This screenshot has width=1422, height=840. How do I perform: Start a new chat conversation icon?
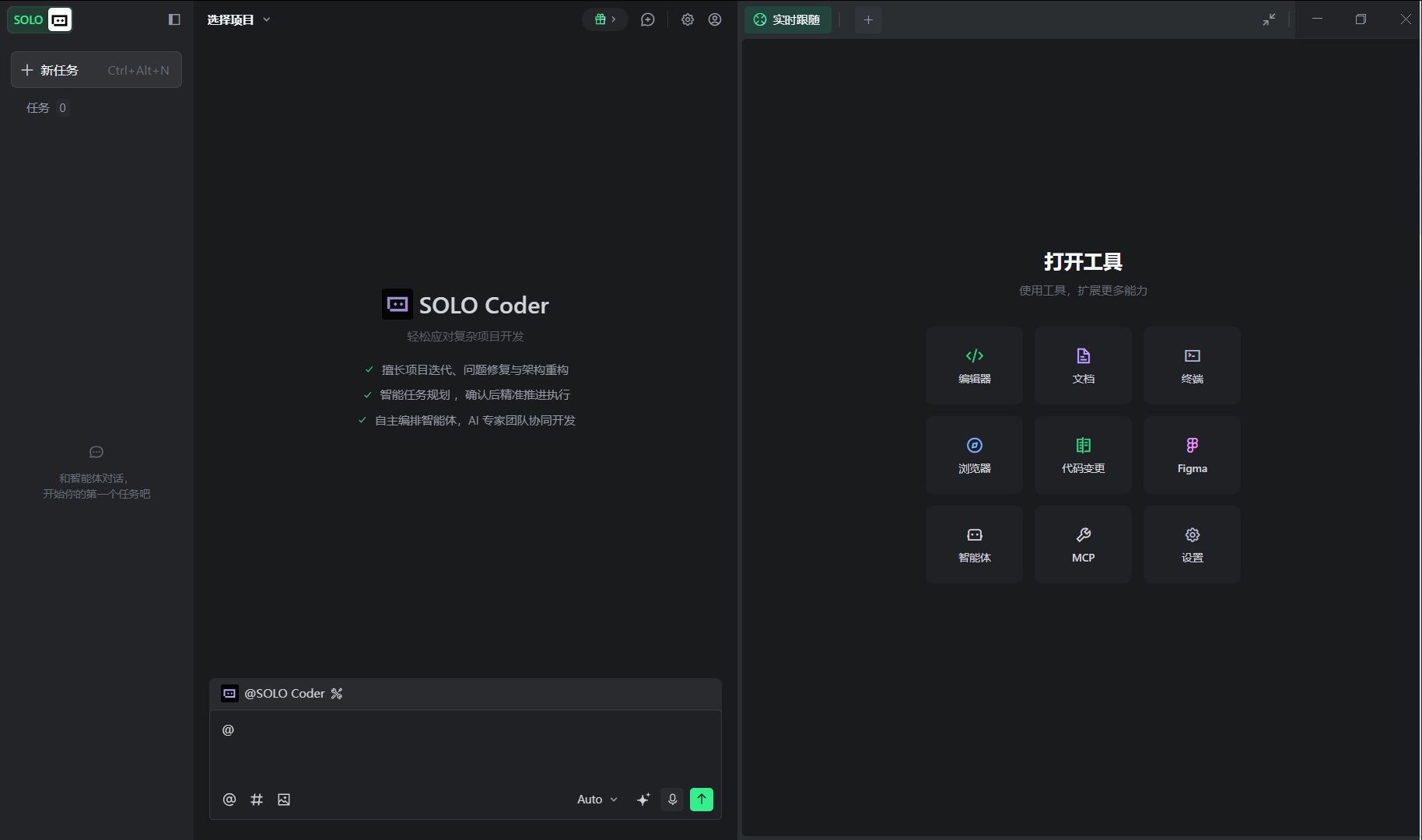(x=647, y=19)
